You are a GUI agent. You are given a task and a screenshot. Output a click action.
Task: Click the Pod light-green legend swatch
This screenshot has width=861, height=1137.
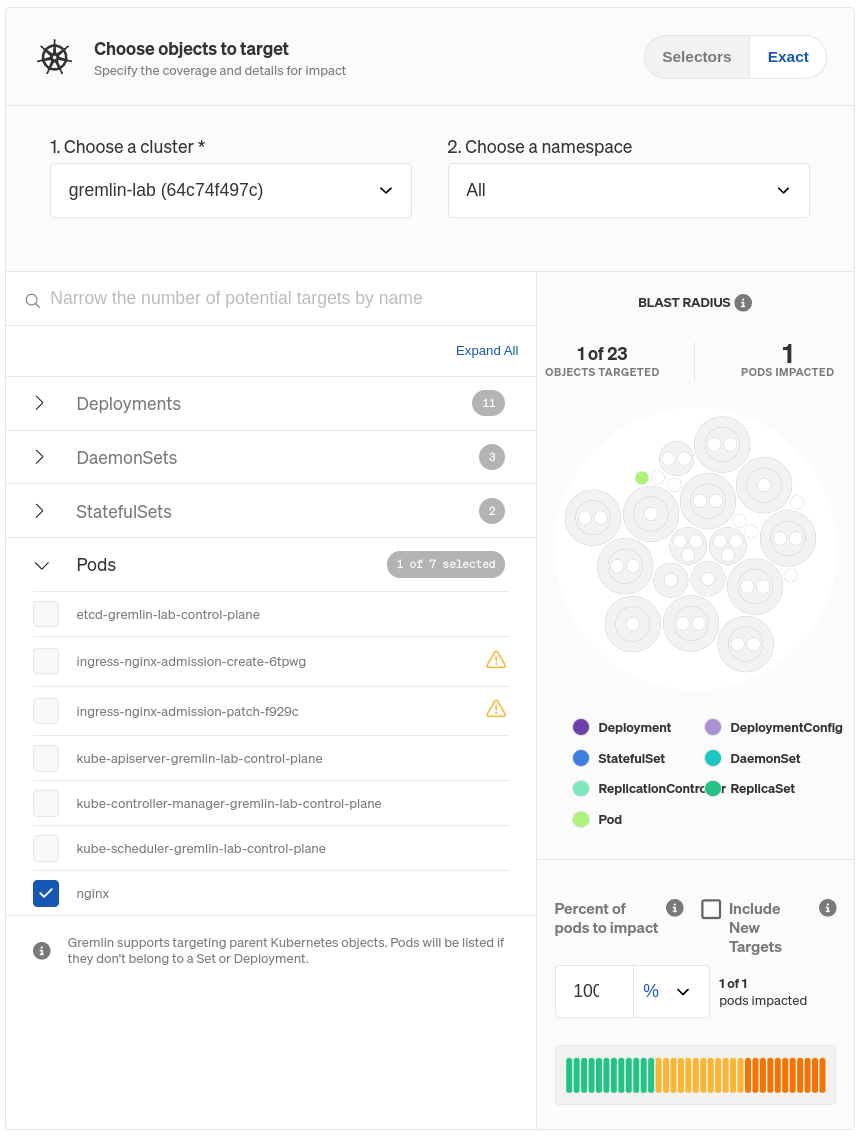click(581, 819)
